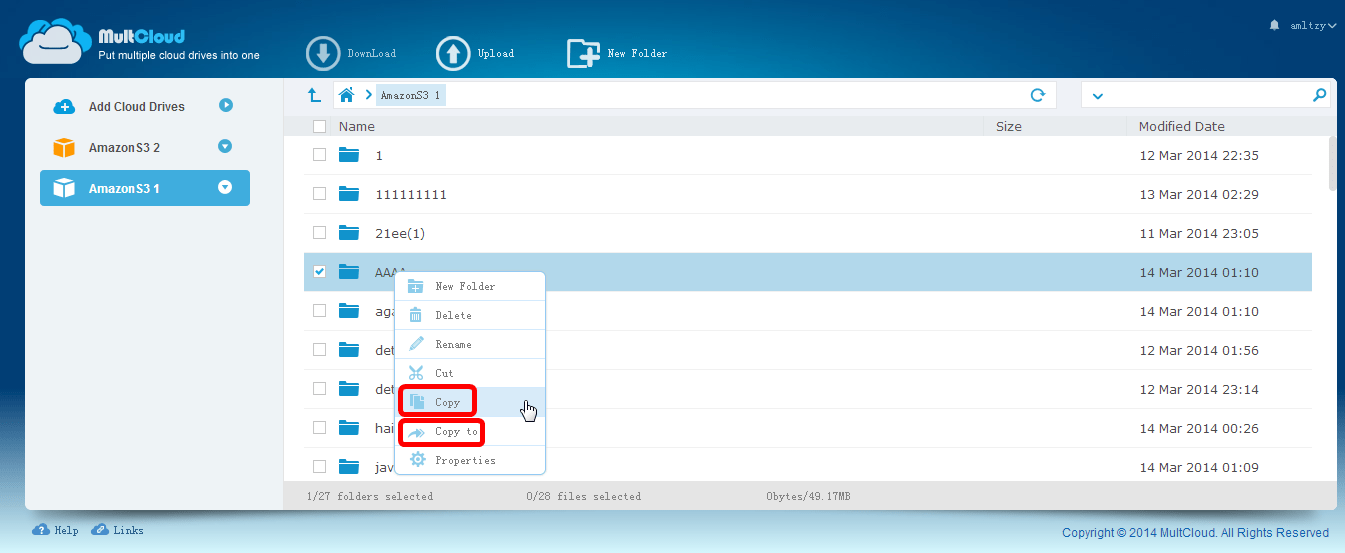The image size is (1345, 553).
Task: Select Add Cloud Drives in the sidebar
Action: pyautogui.click(x=137, y=107)
